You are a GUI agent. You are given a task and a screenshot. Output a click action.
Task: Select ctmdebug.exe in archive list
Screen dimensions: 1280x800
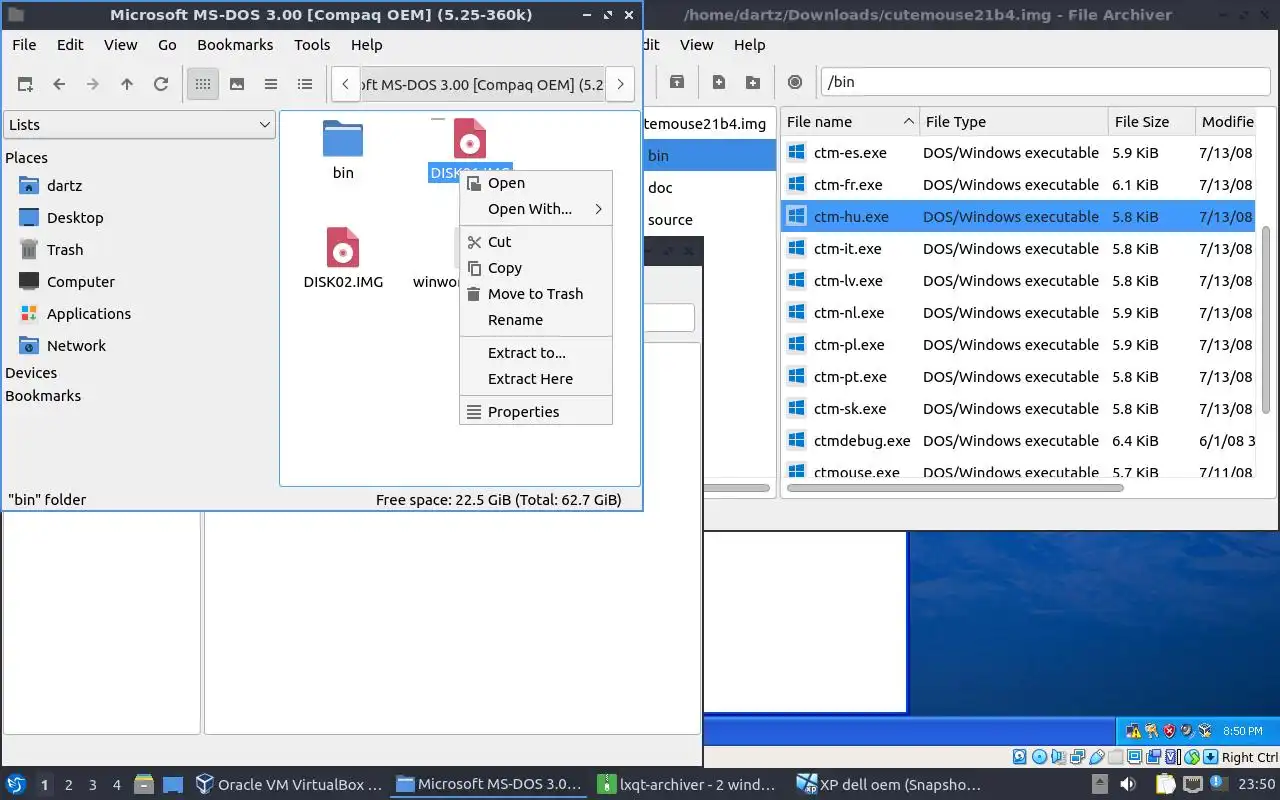pyautogui.click(x=1018, y=441)
